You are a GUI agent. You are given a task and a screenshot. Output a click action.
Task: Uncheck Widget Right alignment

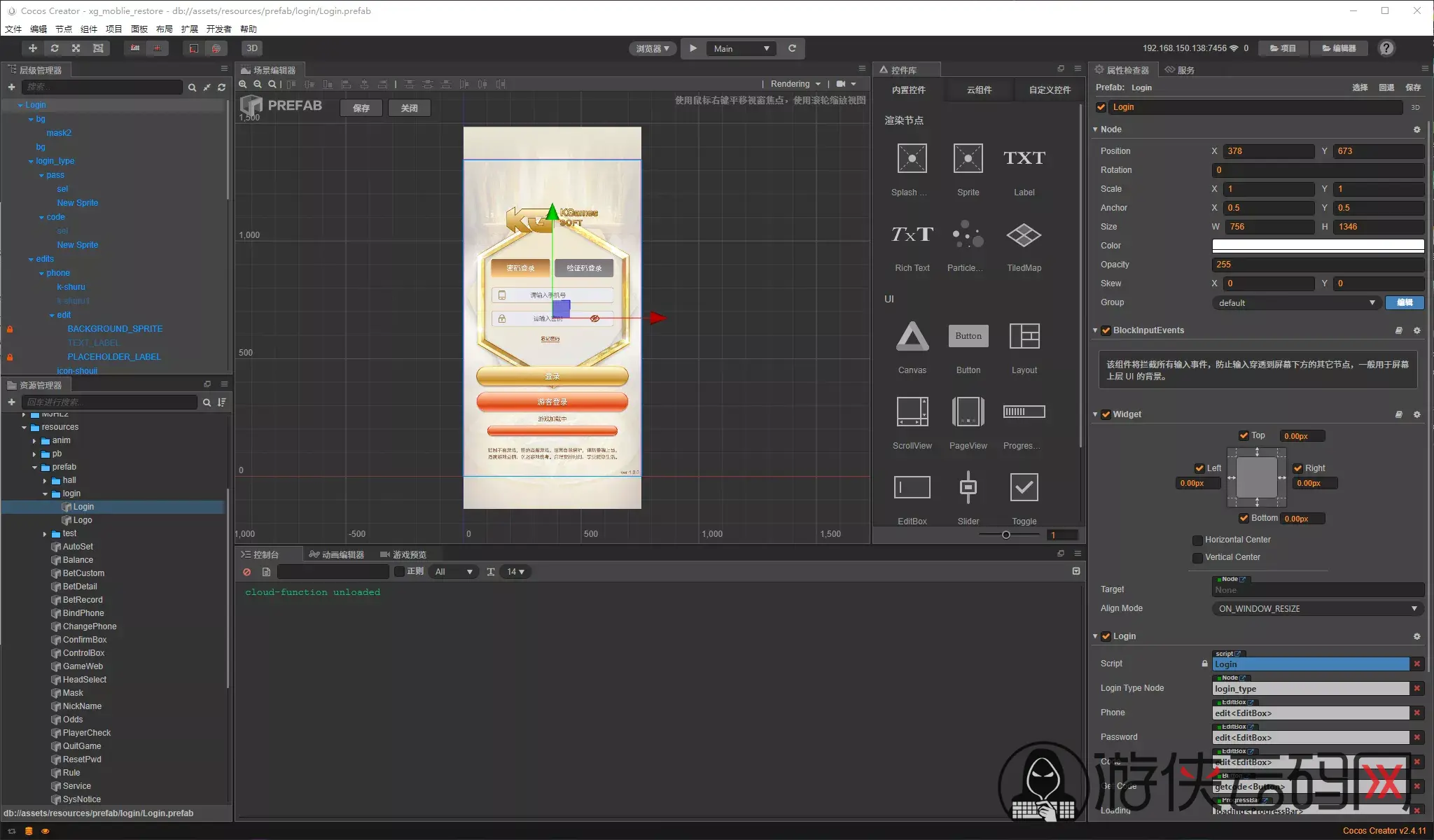click(x=1297, y=468)
